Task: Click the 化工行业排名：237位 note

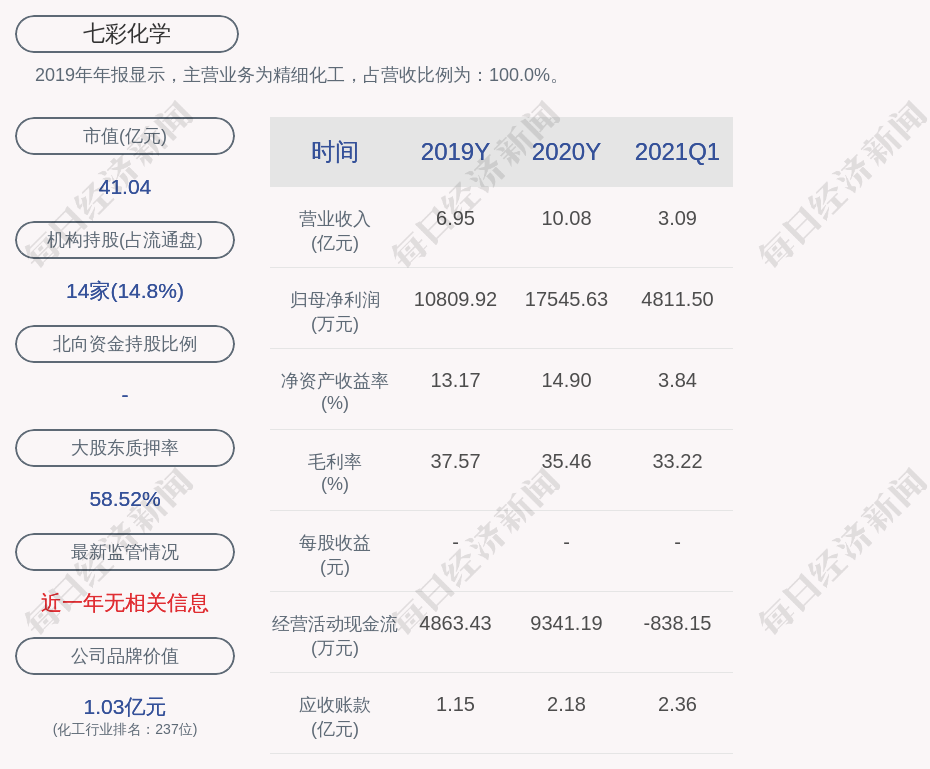Action: click(125, 729)
